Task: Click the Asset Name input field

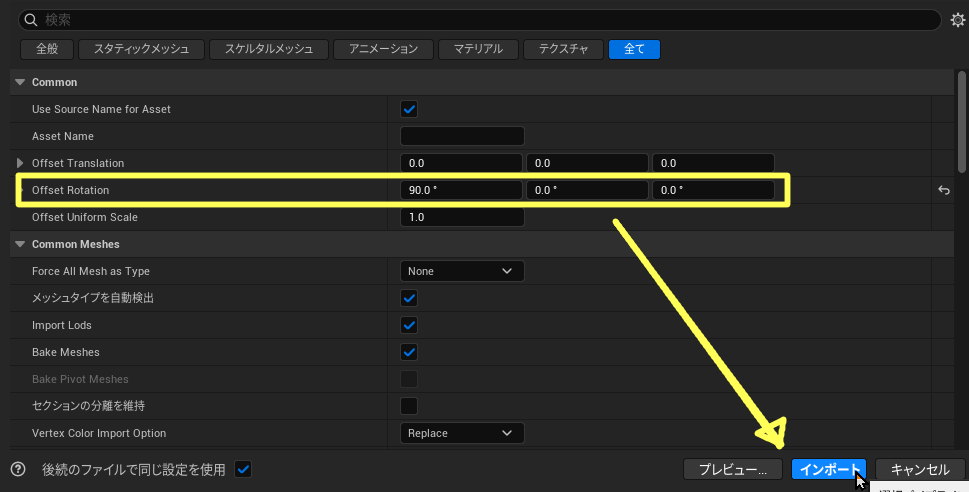Action: [x=462, y=136]
